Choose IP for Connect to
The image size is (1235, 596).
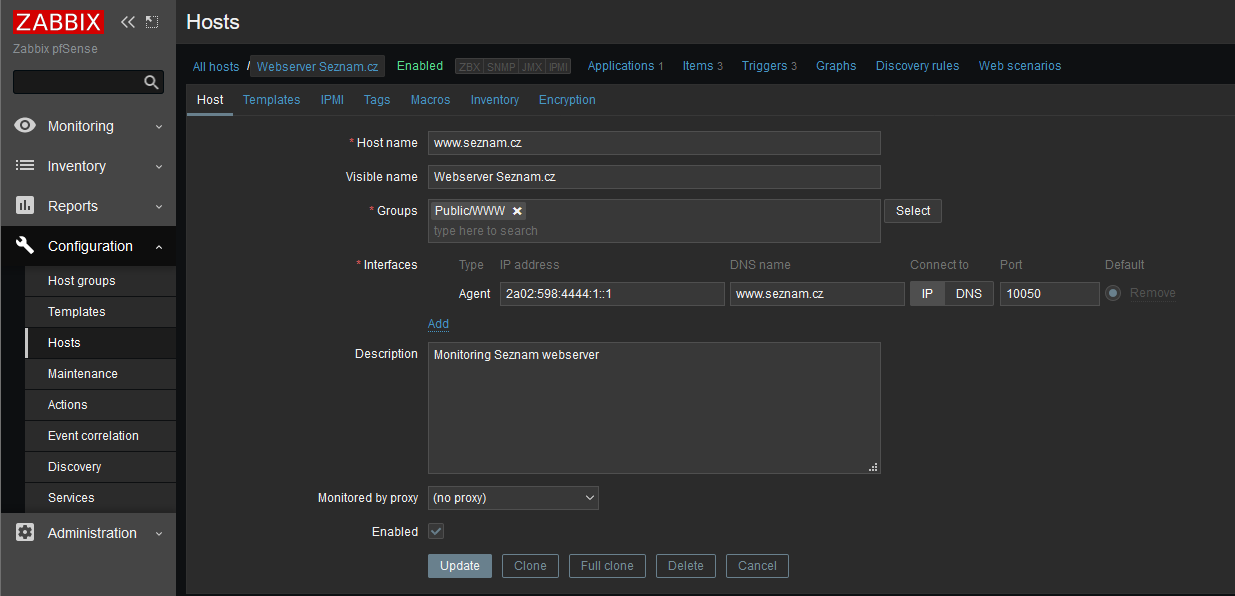pyautogui.click(x=927, y=294)
